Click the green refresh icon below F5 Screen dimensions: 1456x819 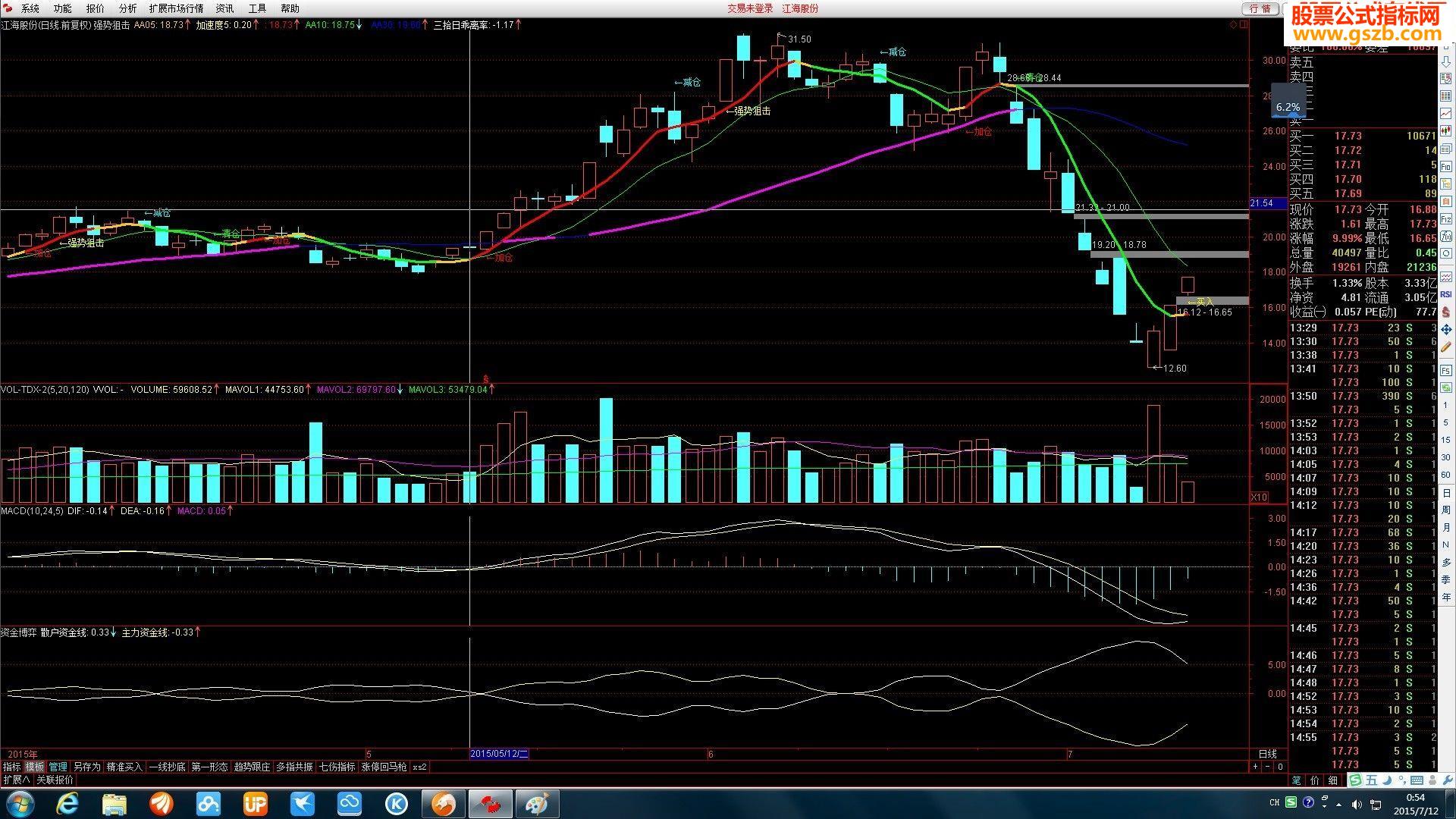click(x=1446, y=387)
